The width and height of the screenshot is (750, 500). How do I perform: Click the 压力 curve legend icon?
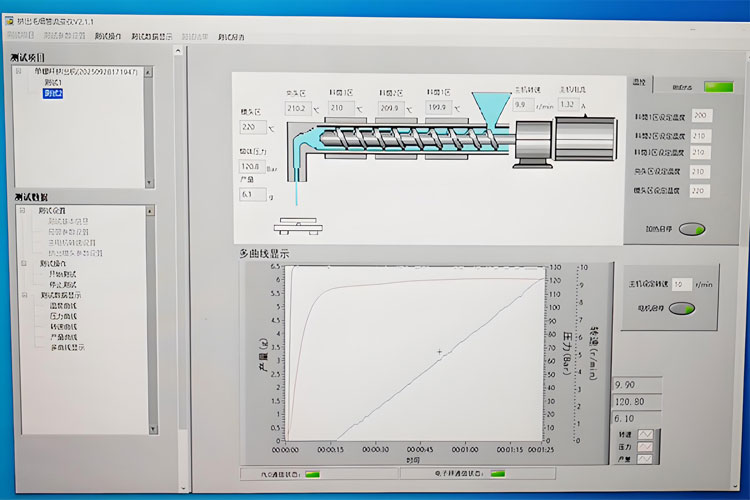tap(645, 446)
